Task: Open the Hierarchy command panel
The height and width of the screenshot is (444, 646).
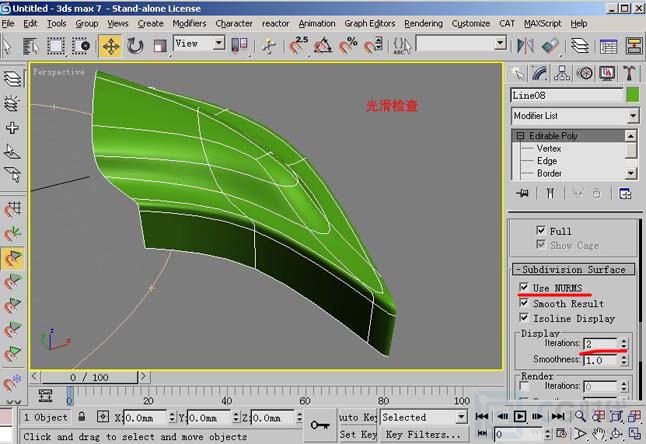Action: click(x=562, y=73)
